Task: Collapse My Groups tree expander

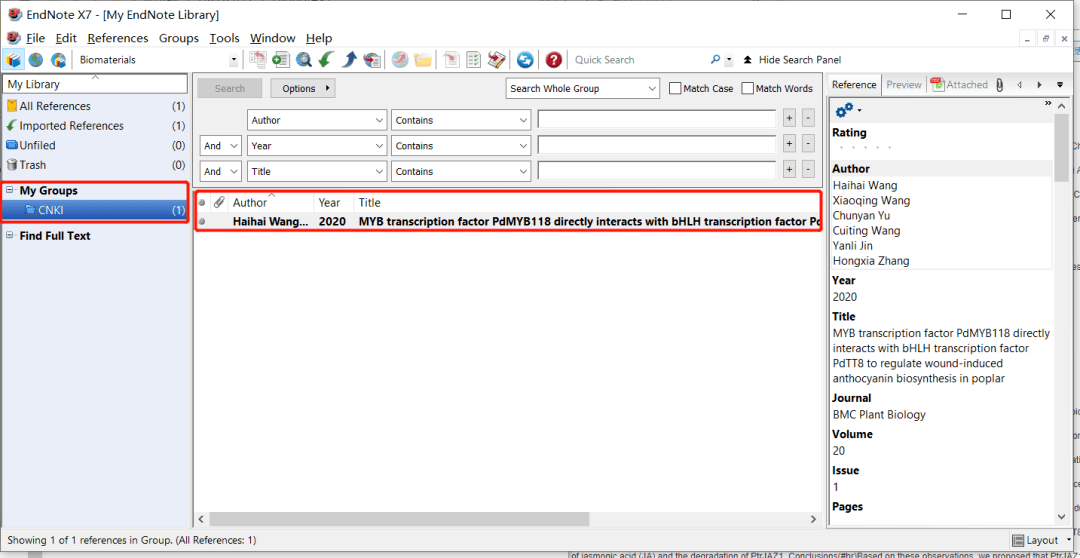Action: coord(10,191)
